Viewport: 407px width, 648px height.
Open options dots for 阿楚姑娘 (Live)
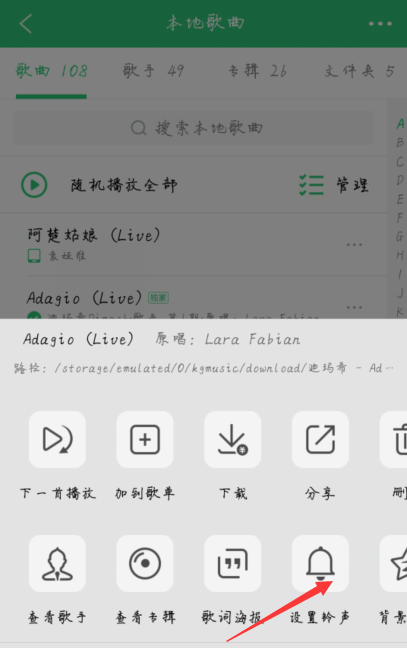tap(354, 245)
